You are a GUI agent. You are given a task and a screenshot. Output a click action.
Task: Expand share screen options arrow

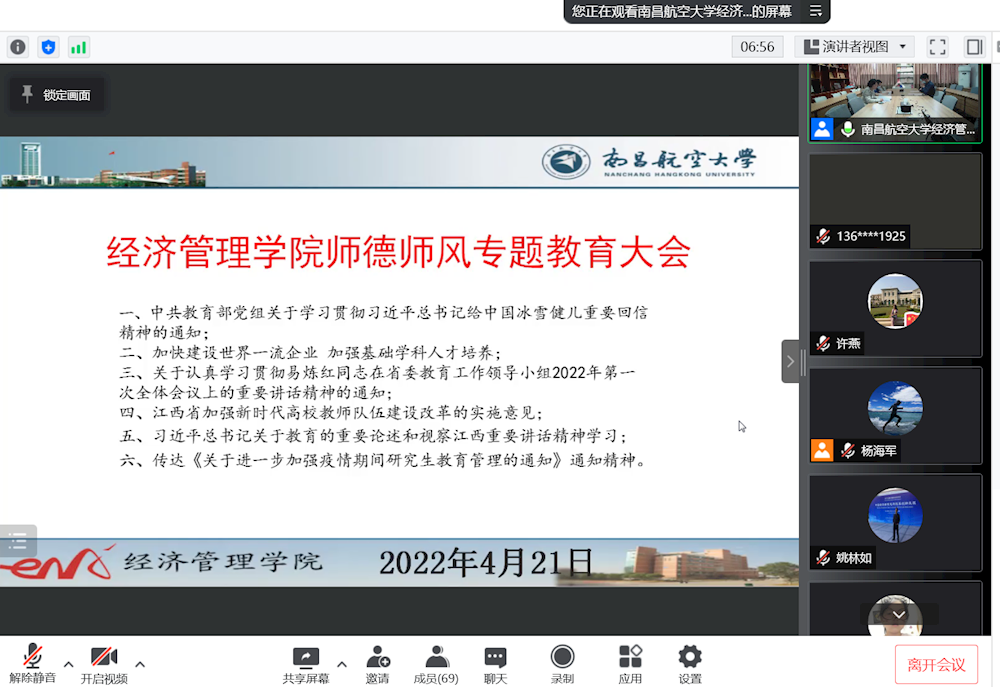(342, 664)
